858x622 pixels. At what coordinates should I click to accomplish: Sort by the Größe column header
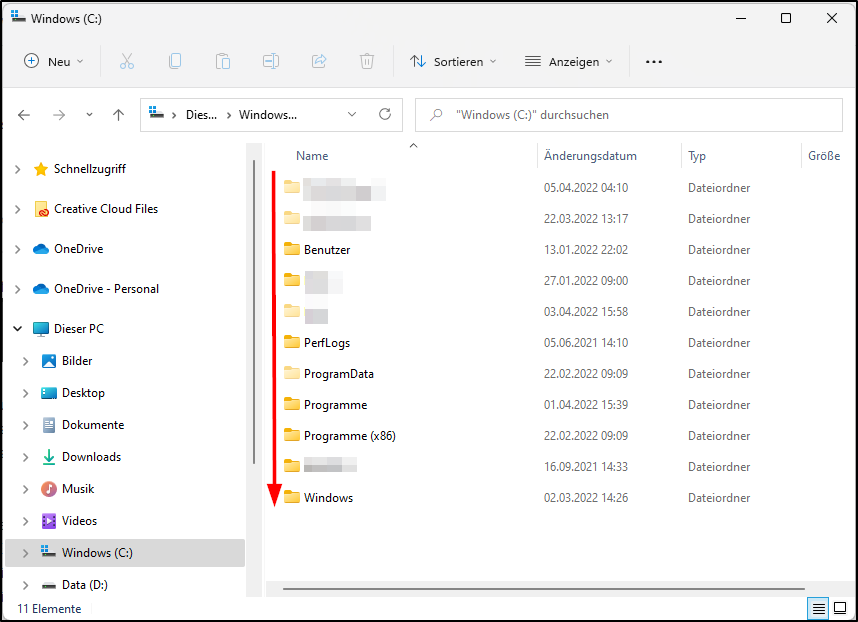pos(826,155)
